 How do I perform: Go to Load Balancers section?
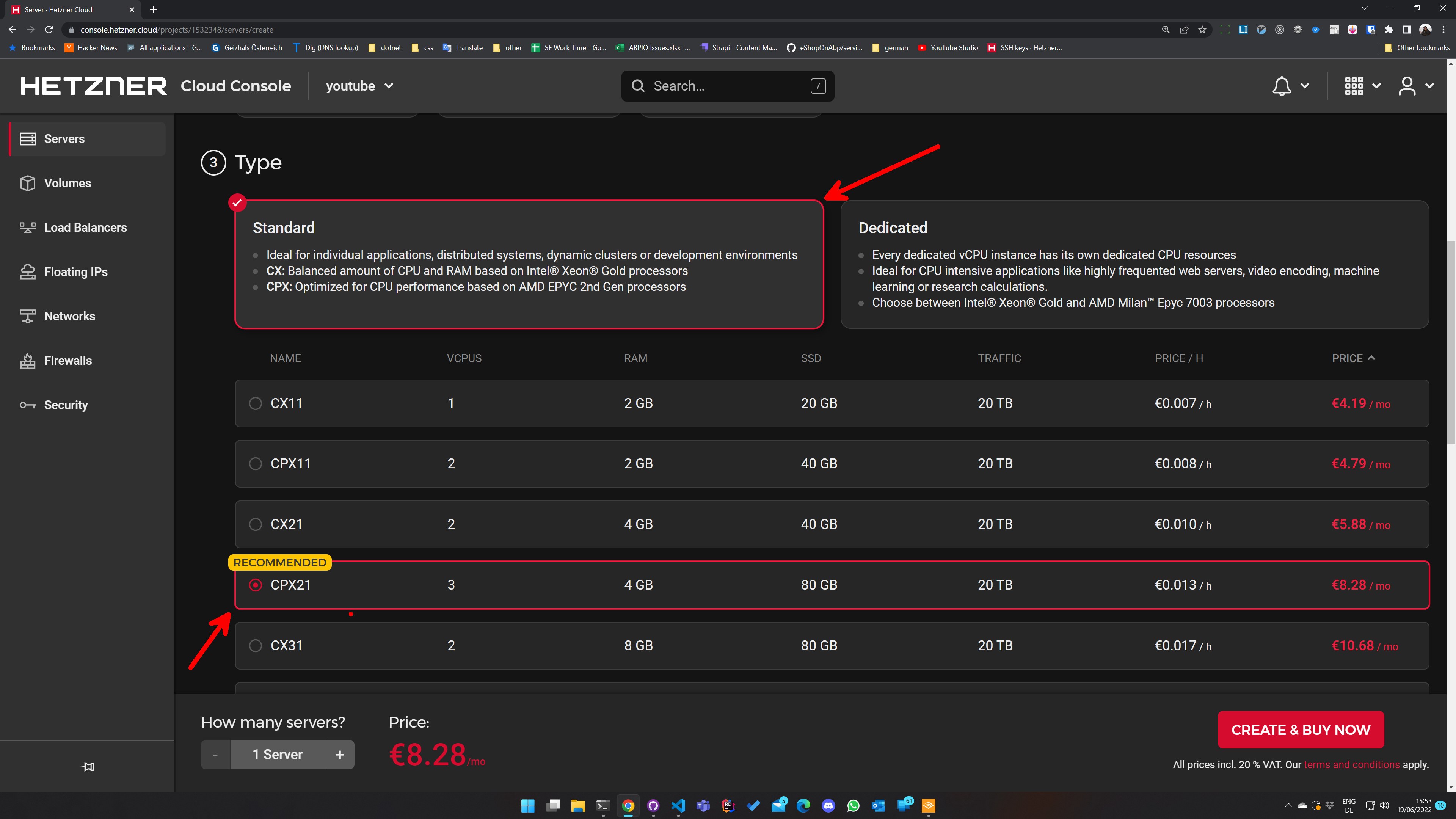[85, 227]
